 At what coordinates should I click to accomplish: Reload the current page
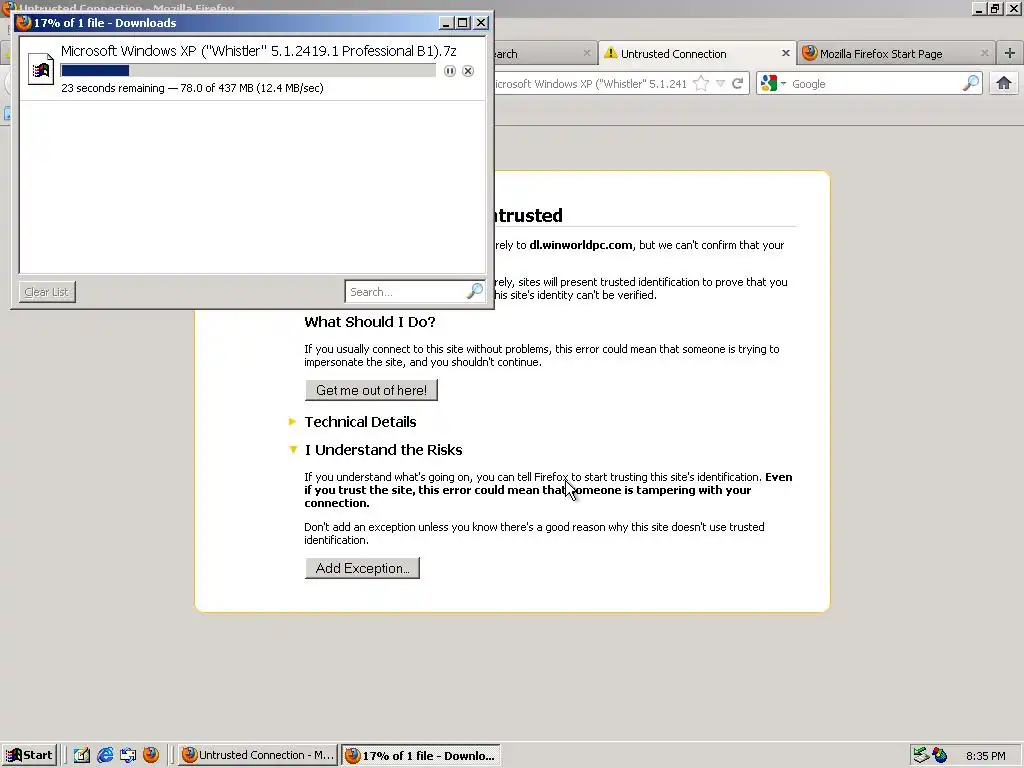[x=737, y=84]
